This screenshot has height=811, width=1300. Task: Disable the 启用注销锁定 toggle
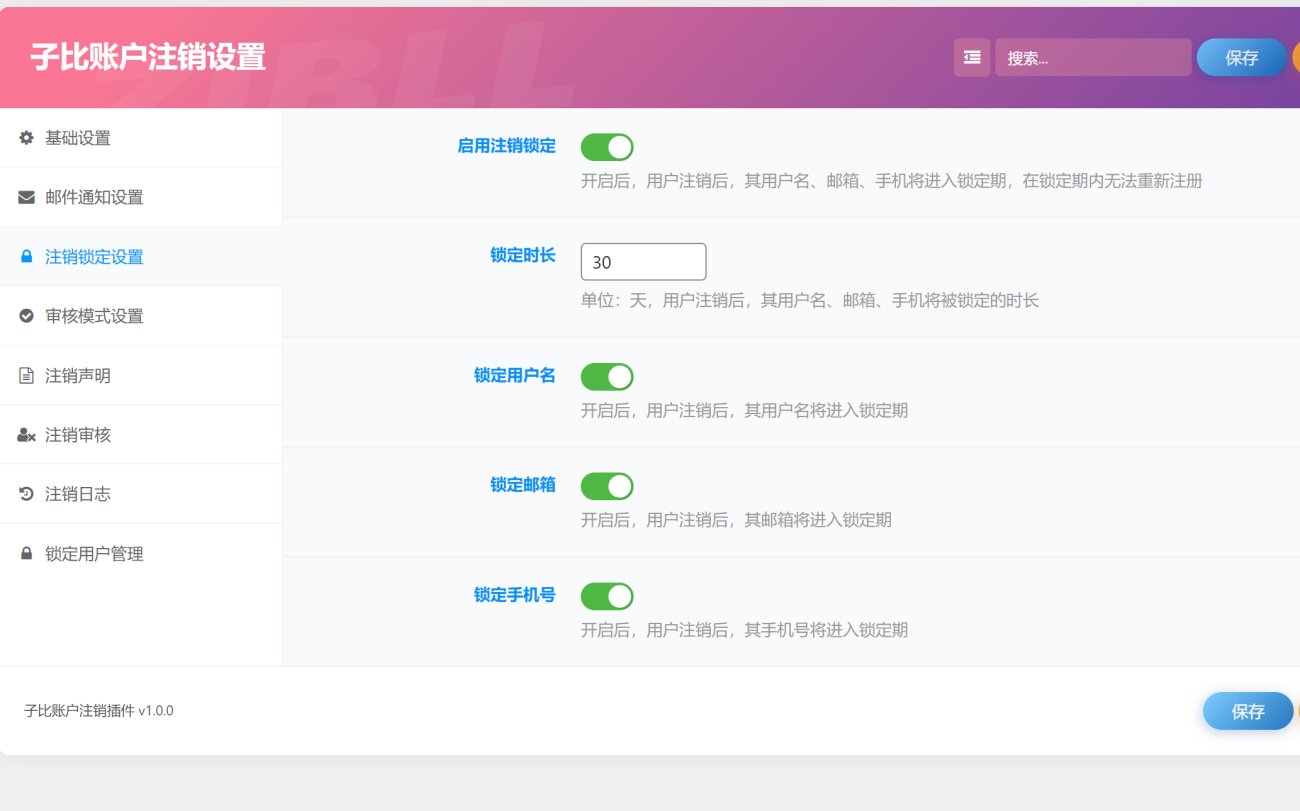coord(607,146)
